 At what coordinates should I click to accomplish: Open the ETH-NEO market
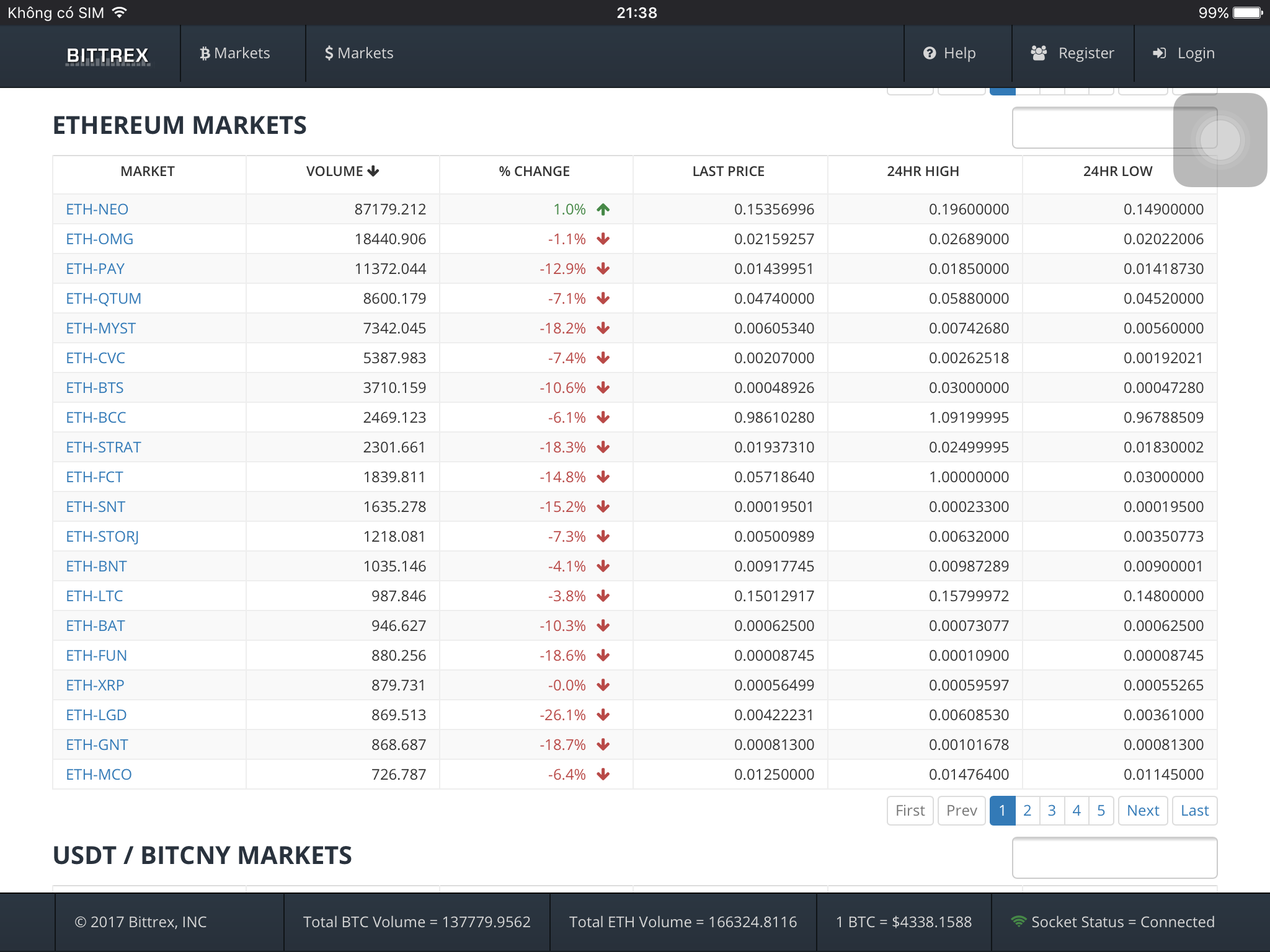[x=97, y=209]
